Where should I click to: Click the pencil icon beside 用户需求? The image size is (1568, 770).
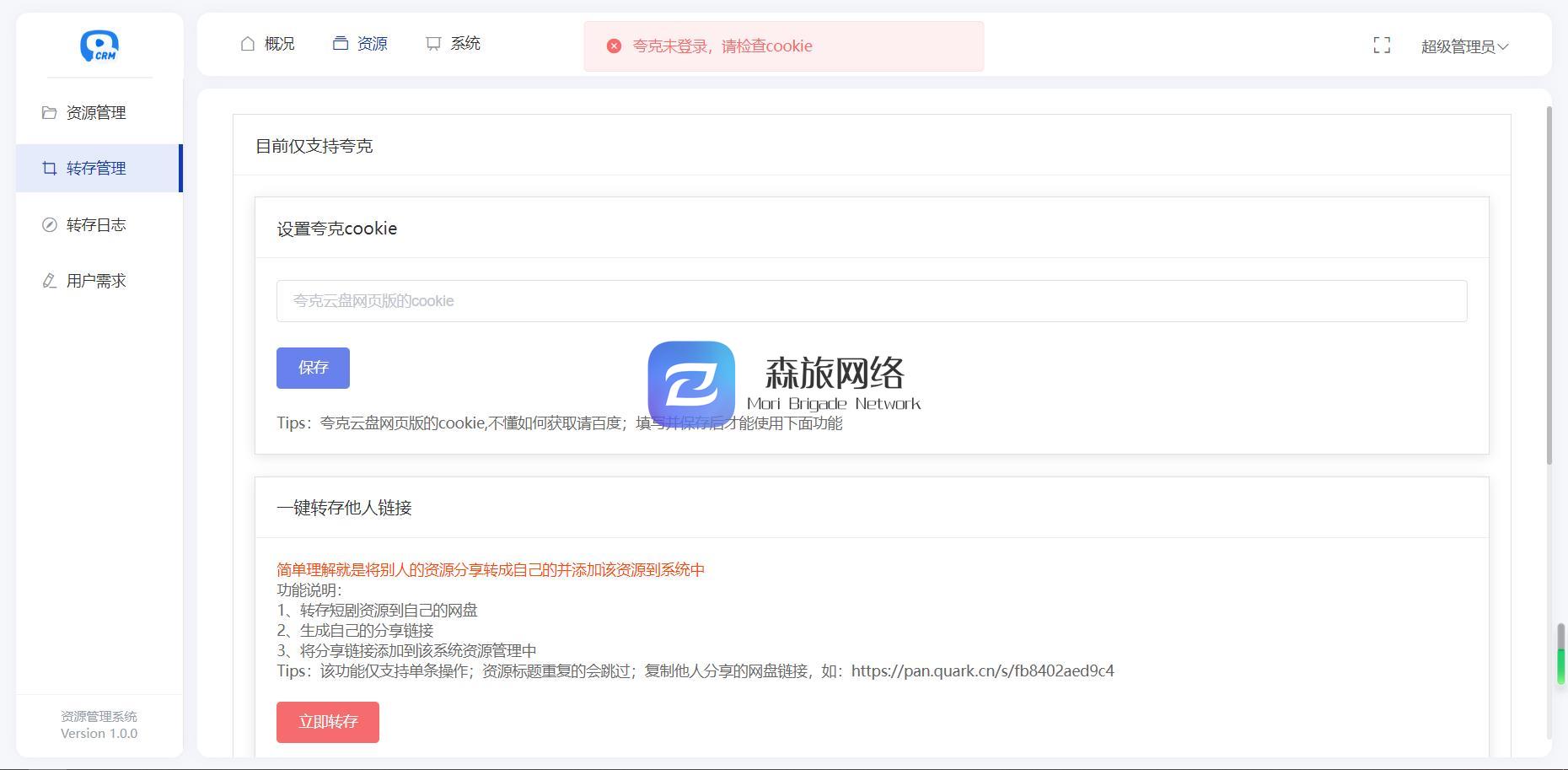(x=50, y=281)
